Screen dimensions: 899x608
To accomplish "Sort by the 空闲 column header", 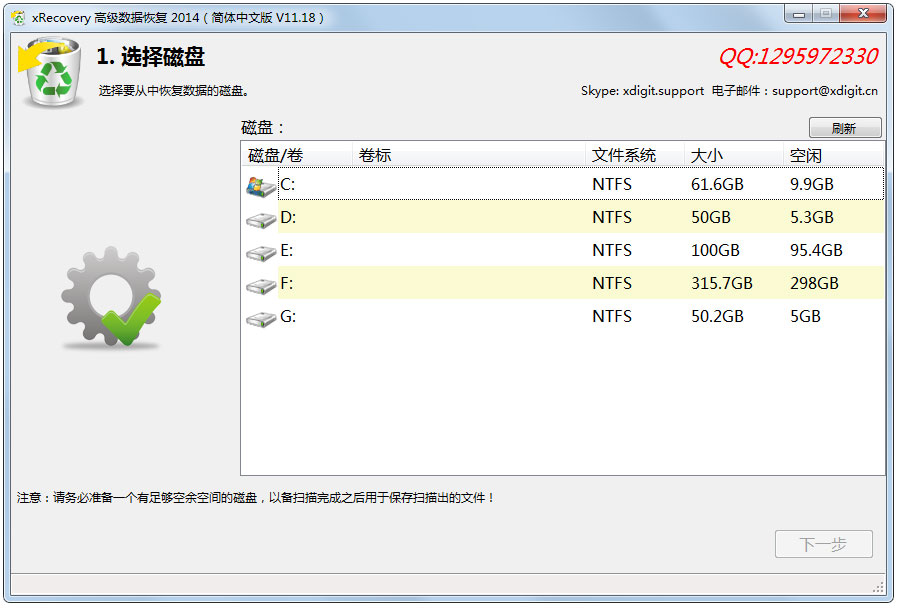I will point(834,155).
